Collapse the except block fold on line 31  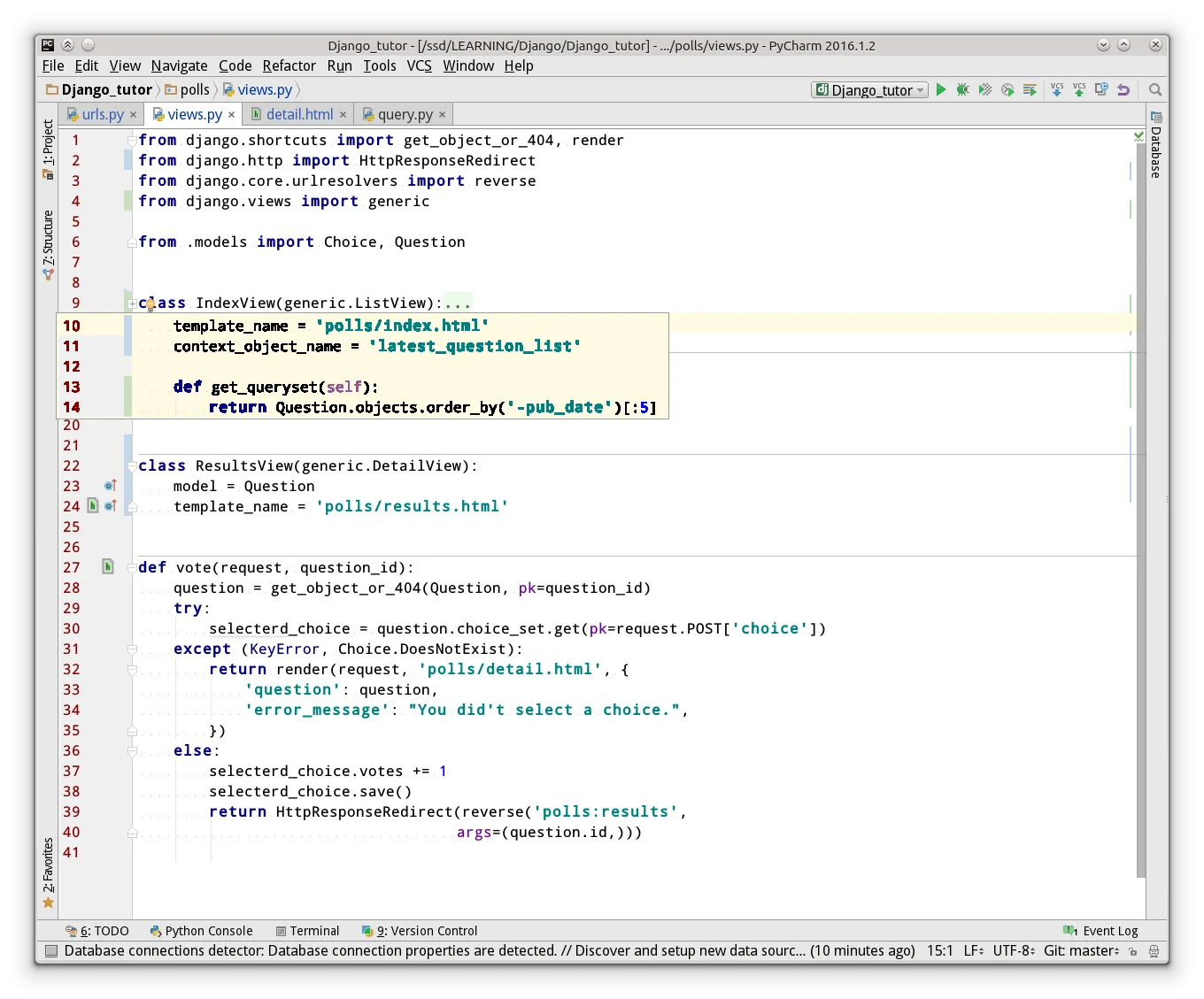pos(132,649)
